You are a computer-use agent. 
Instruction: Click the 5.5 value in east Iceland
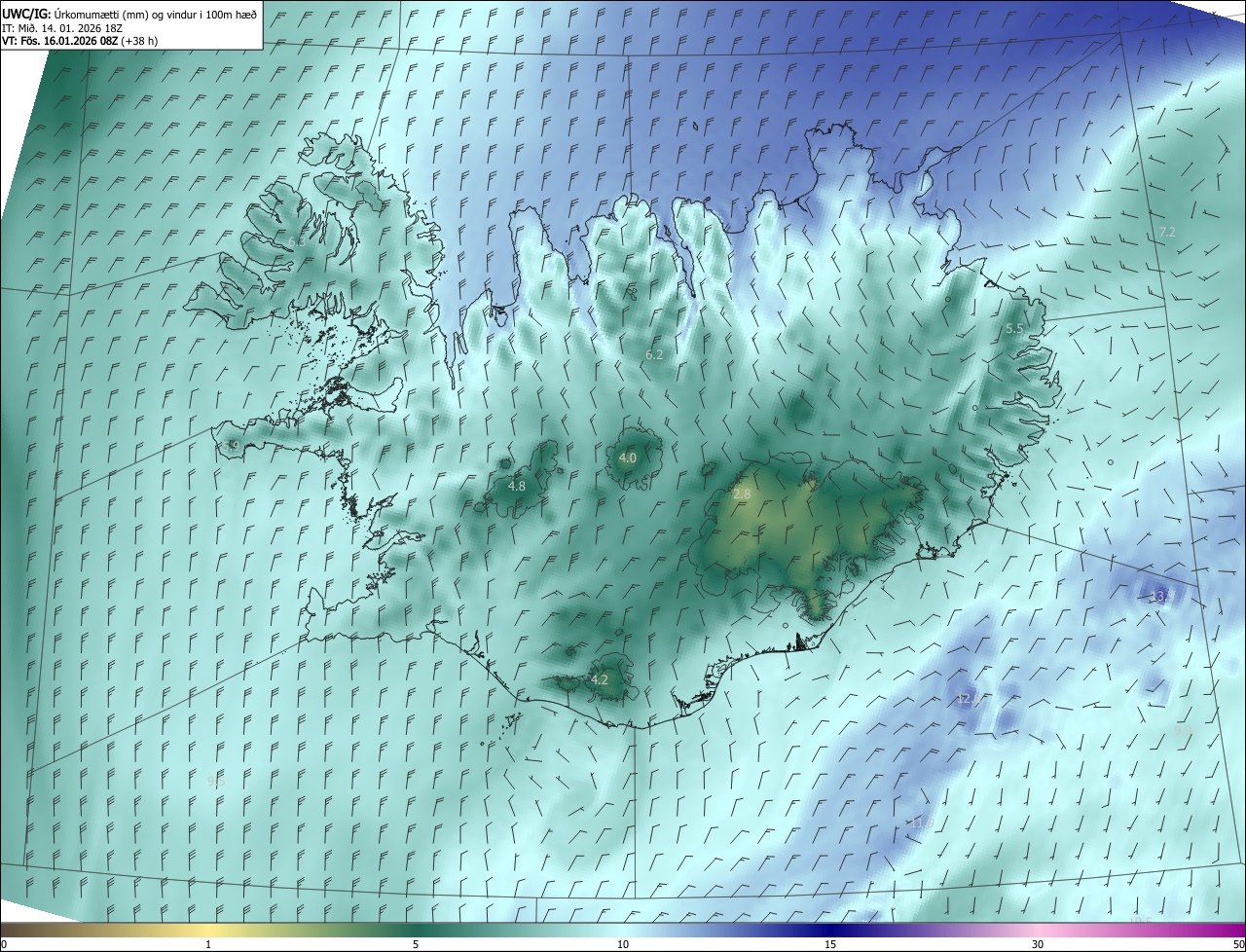(1014, 329)
